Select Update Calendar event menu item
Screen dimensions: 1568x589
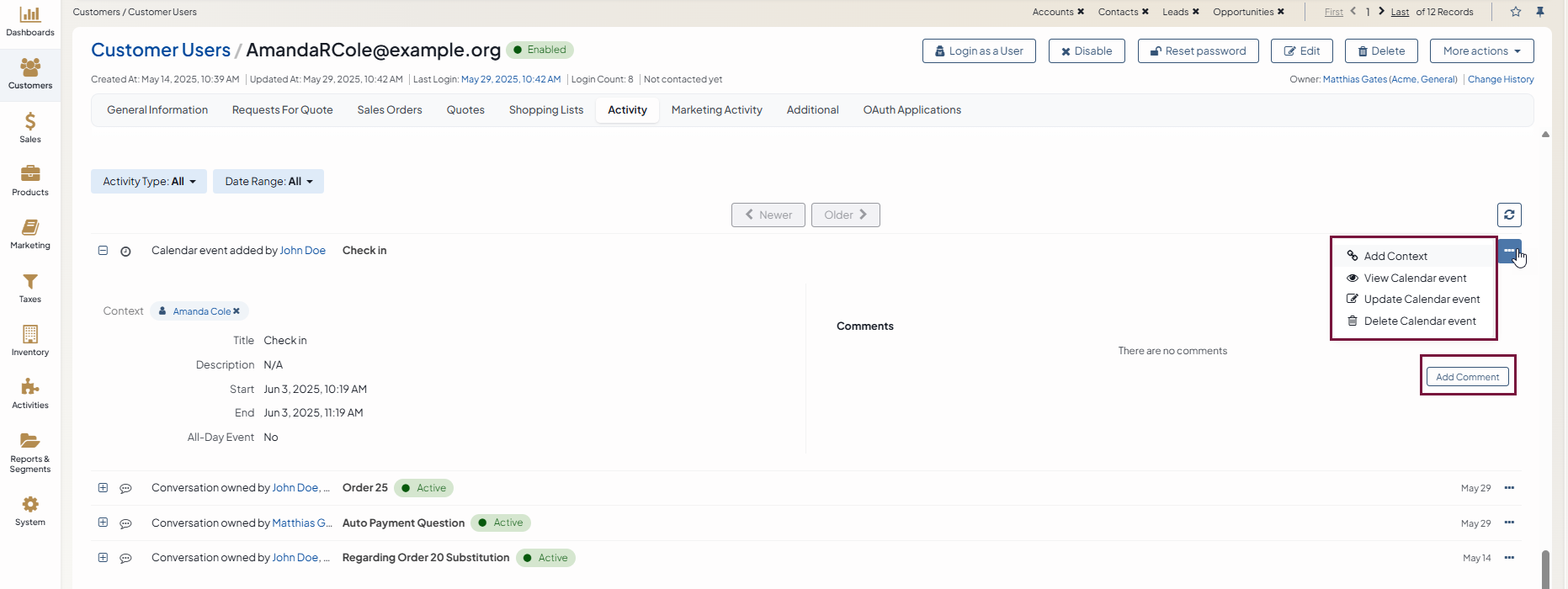tap(1421, 300)
